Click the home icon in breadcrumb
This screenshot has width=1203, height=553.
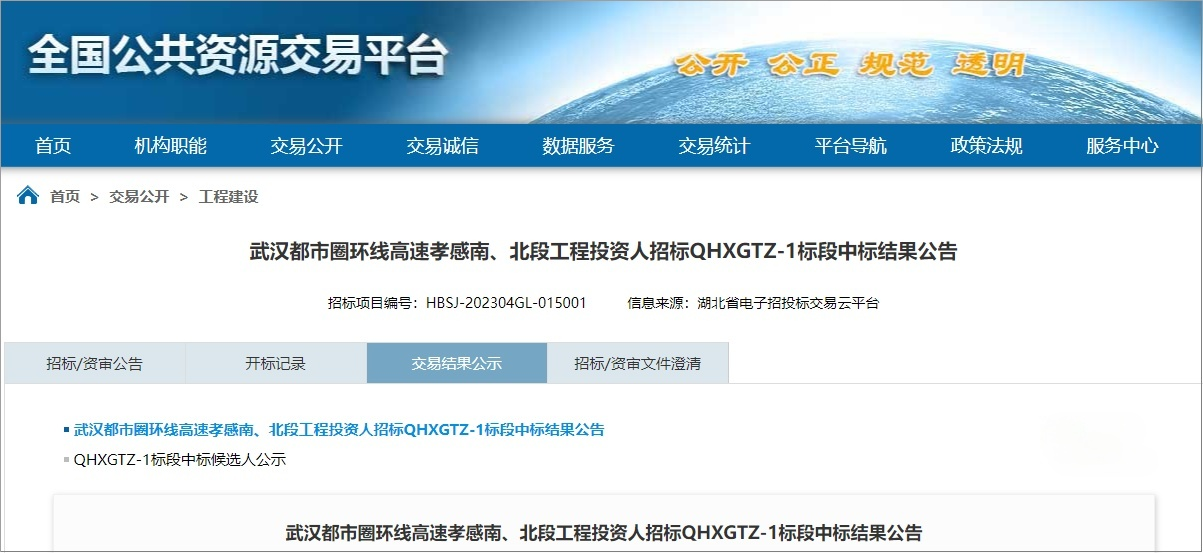point(28,196)
